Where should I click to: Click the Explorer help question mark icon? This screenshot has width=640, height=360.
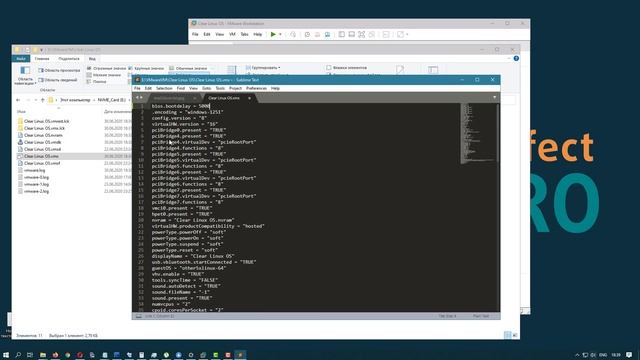pyautogui.click(x=516, y=58)
